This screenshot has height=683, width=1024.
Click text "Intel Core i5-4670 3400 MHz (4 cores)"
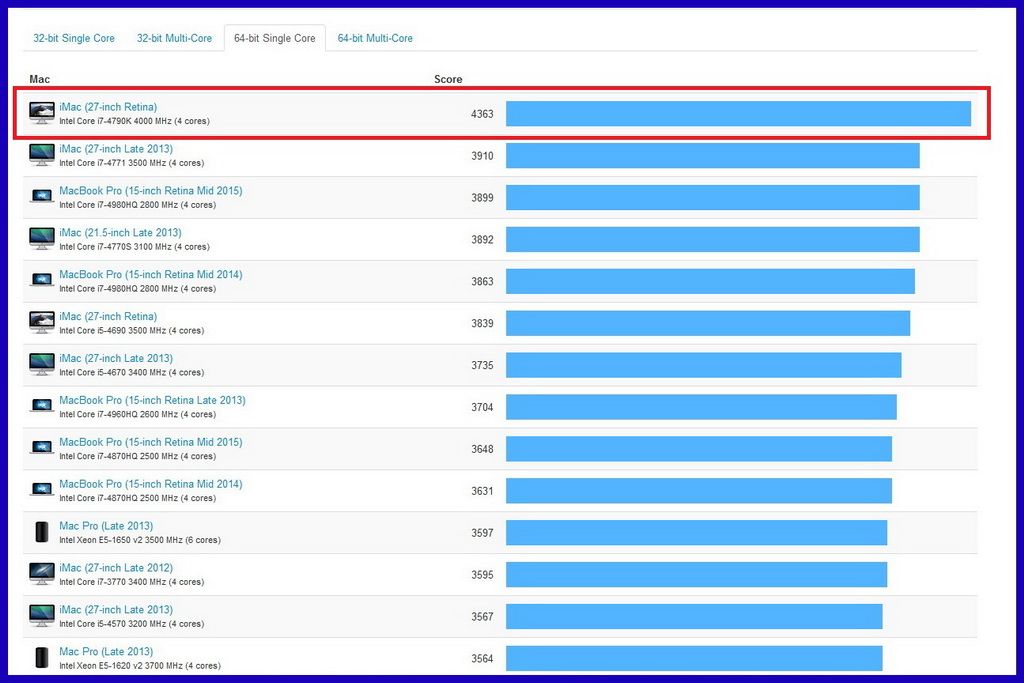pyautogui.click(x=131, y=372)
